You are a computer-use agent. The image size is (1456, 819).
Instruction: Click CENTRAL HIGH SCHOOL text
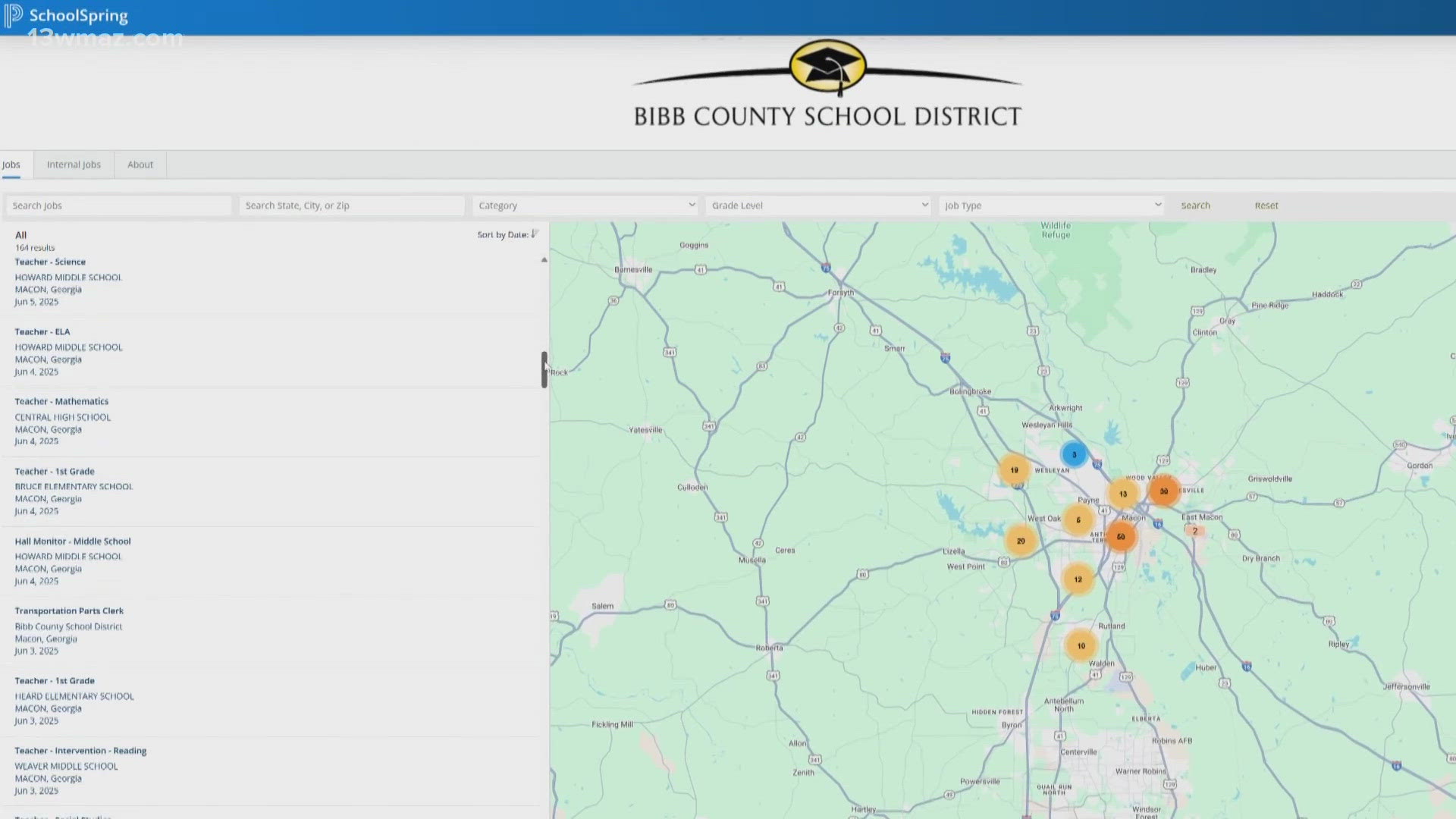63,417
